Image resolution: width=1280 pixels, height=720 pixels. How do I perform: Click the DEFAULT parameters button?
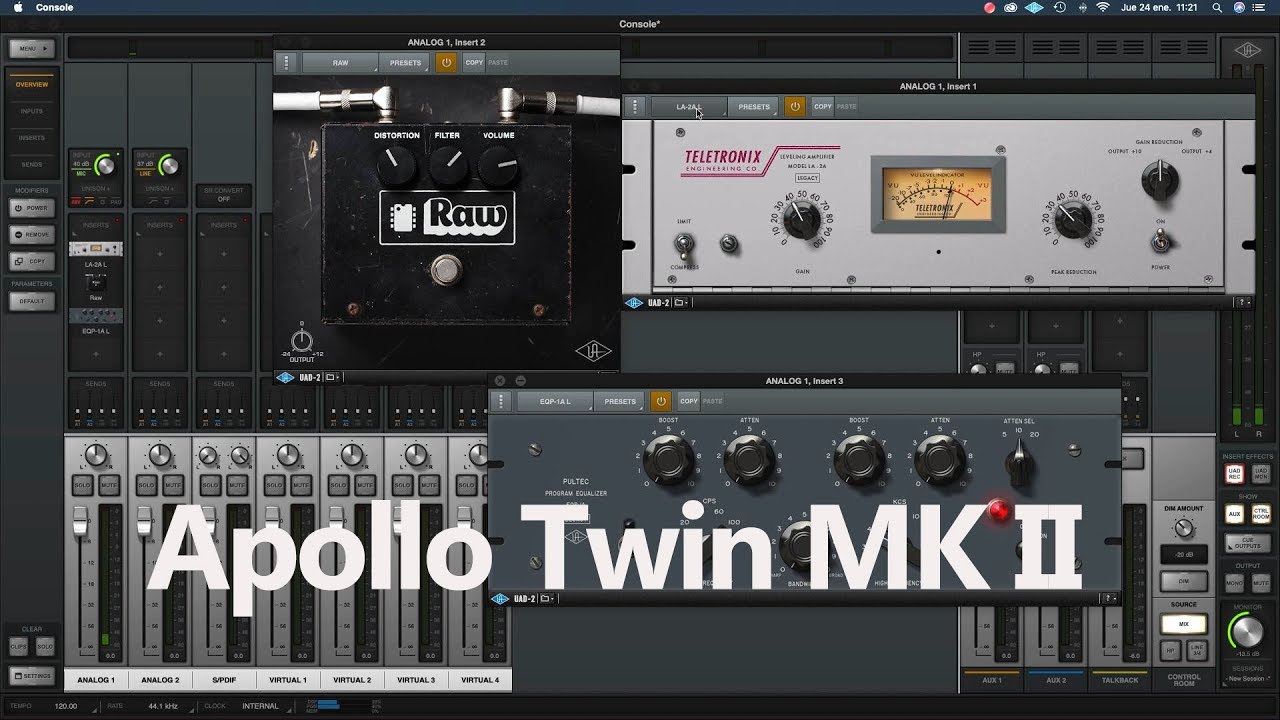click(32, 301)
